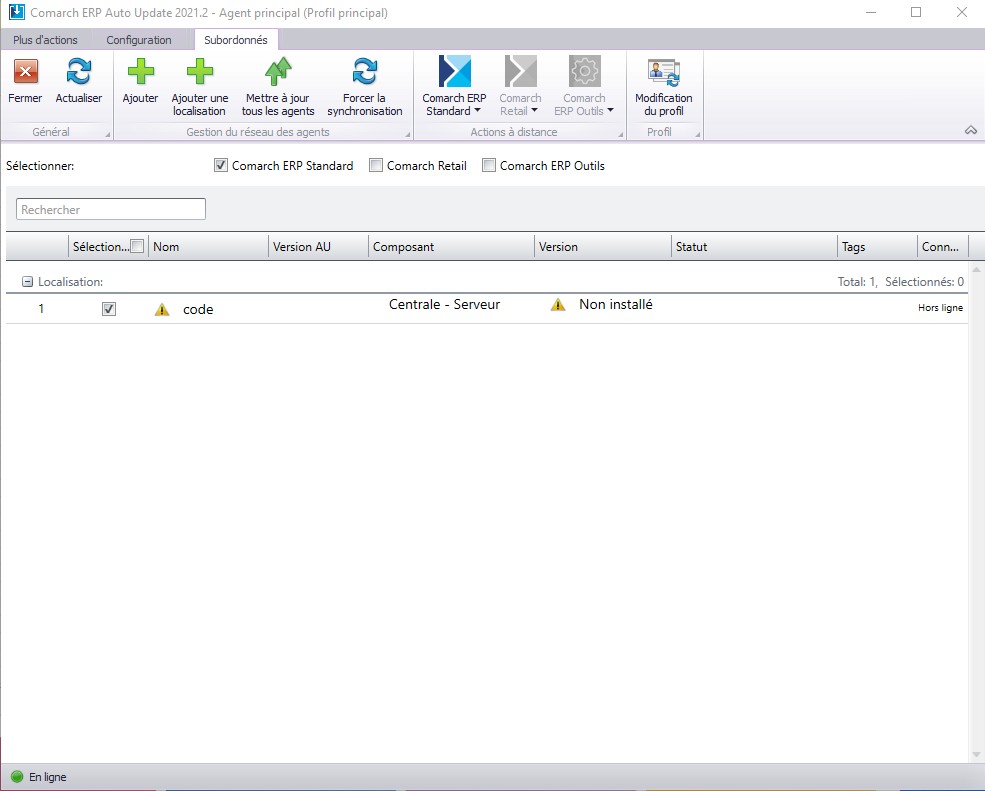Open Comarch ERP Standard remote actions

(x=454, y=87)
